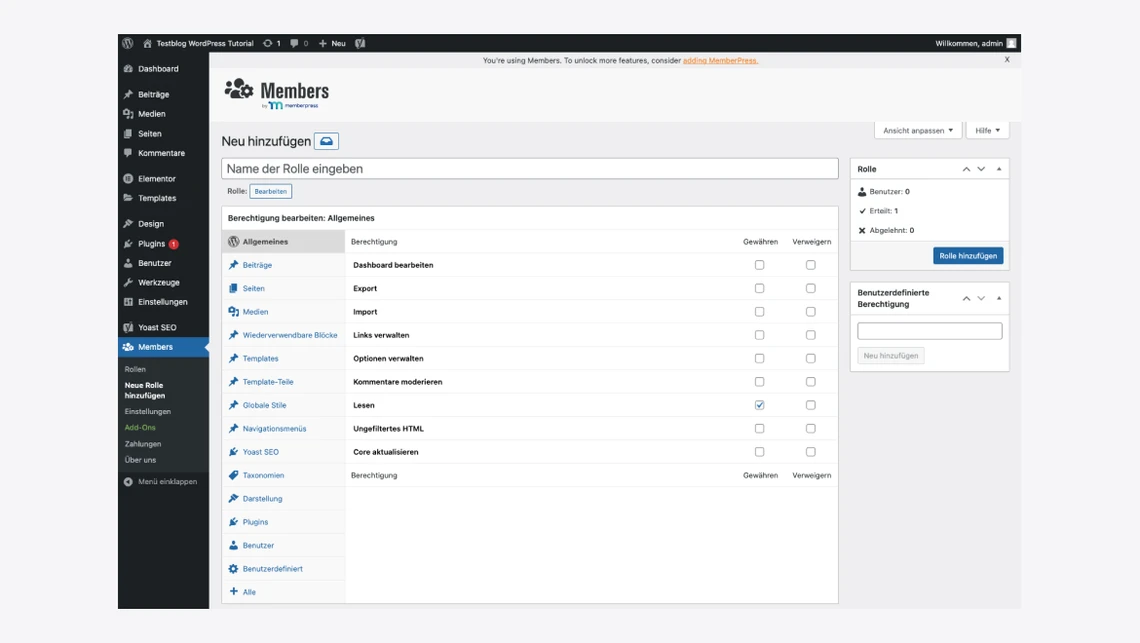Uncheck the Gewähren checkbox for Lesen
The height and width of the screenshot is (643, 1140).
(x=759, y=405)
